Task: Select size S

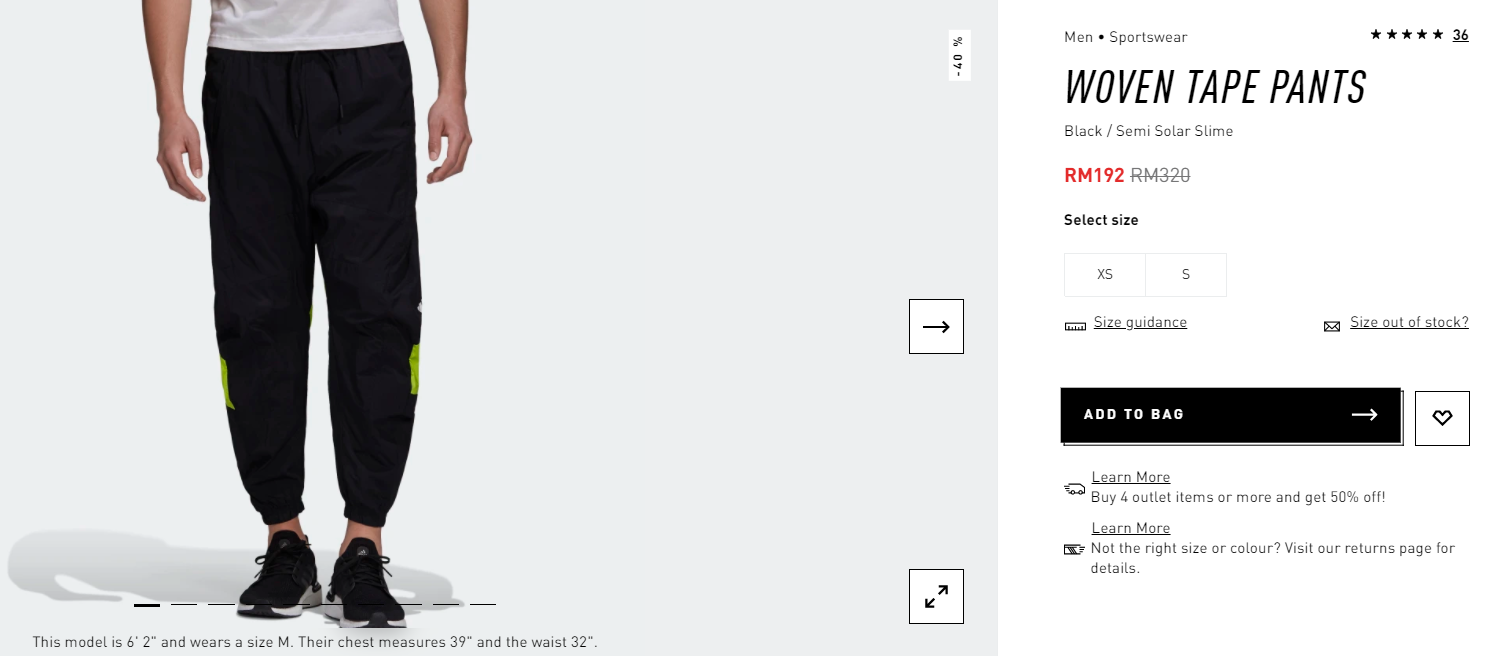Action: coord(1186,275)
